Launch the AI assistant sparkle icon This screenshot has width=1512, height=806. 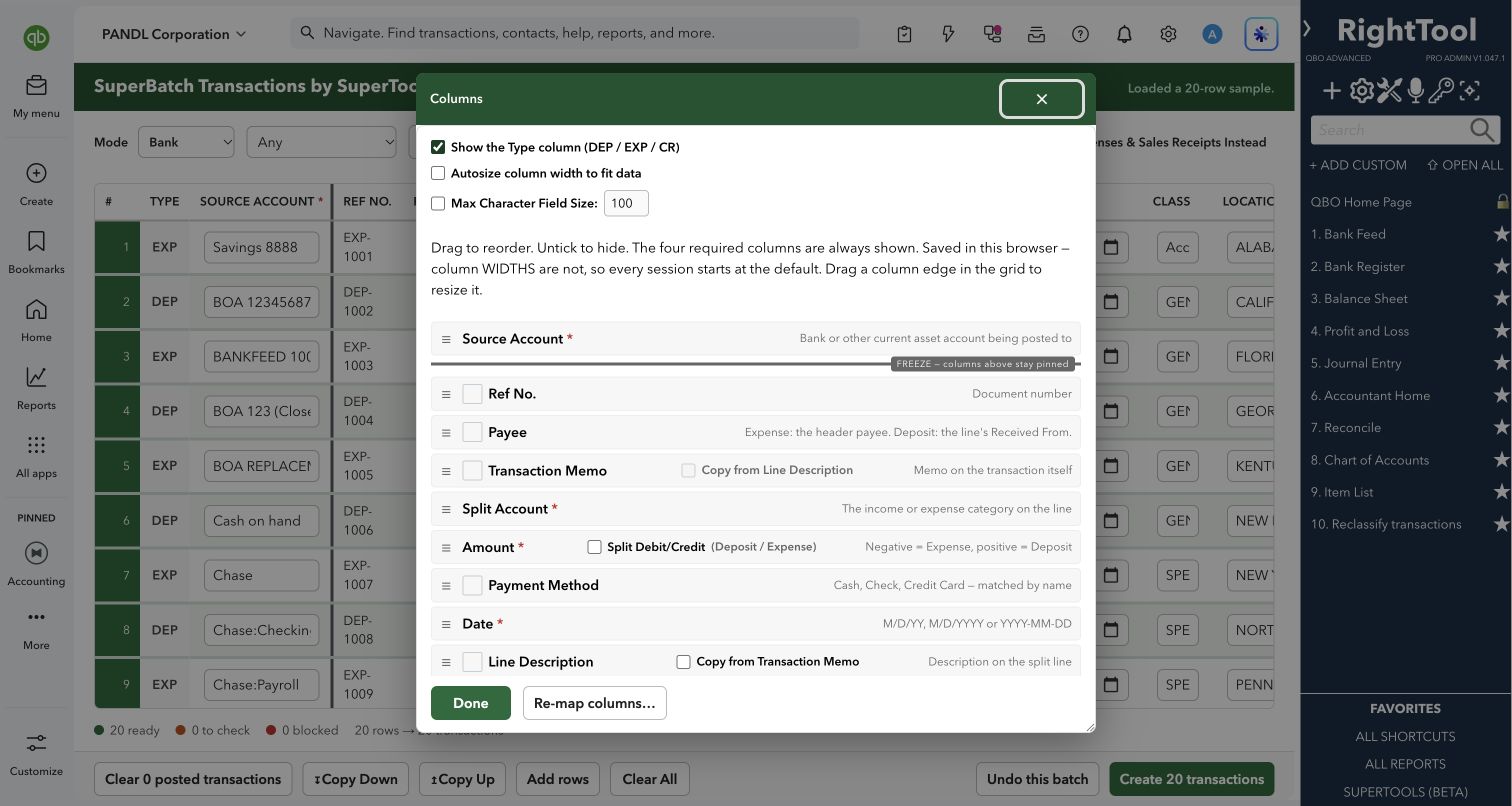click(1261, 34)
